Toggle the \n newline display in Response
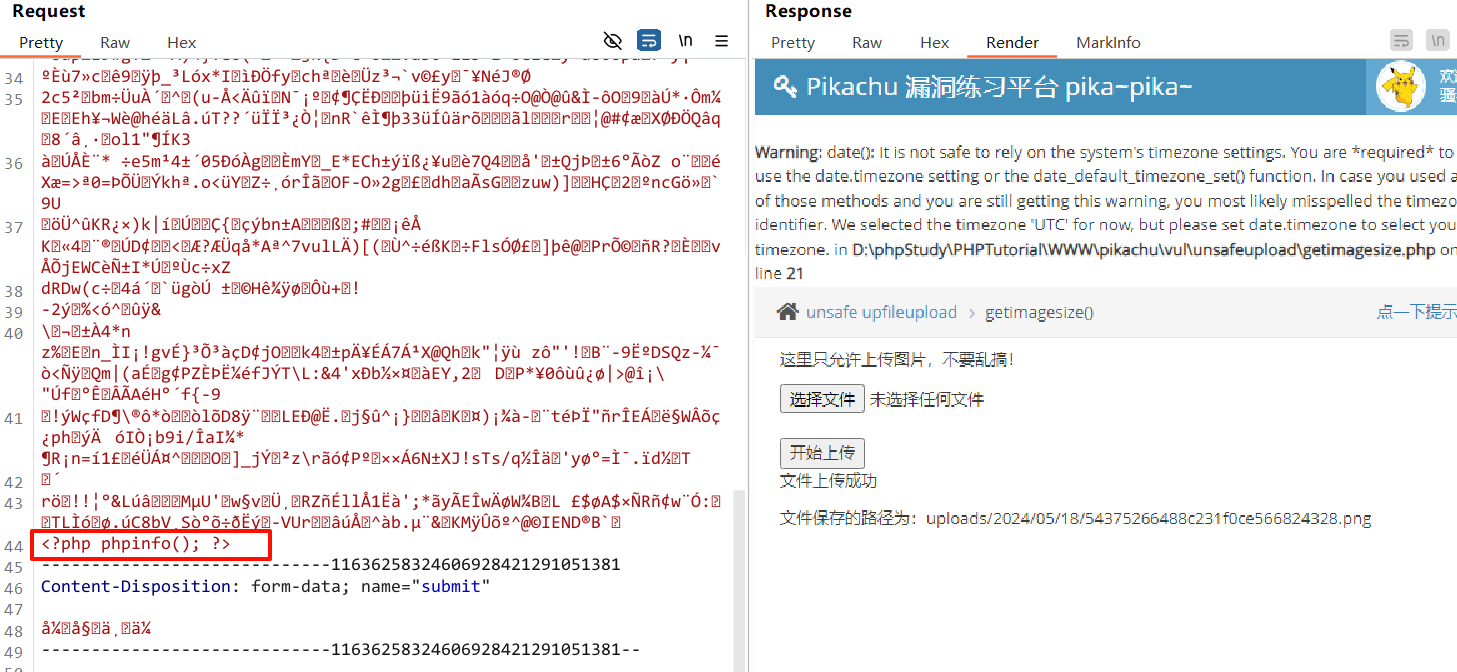This screenshot has height=672, width=1457. 1438,41
